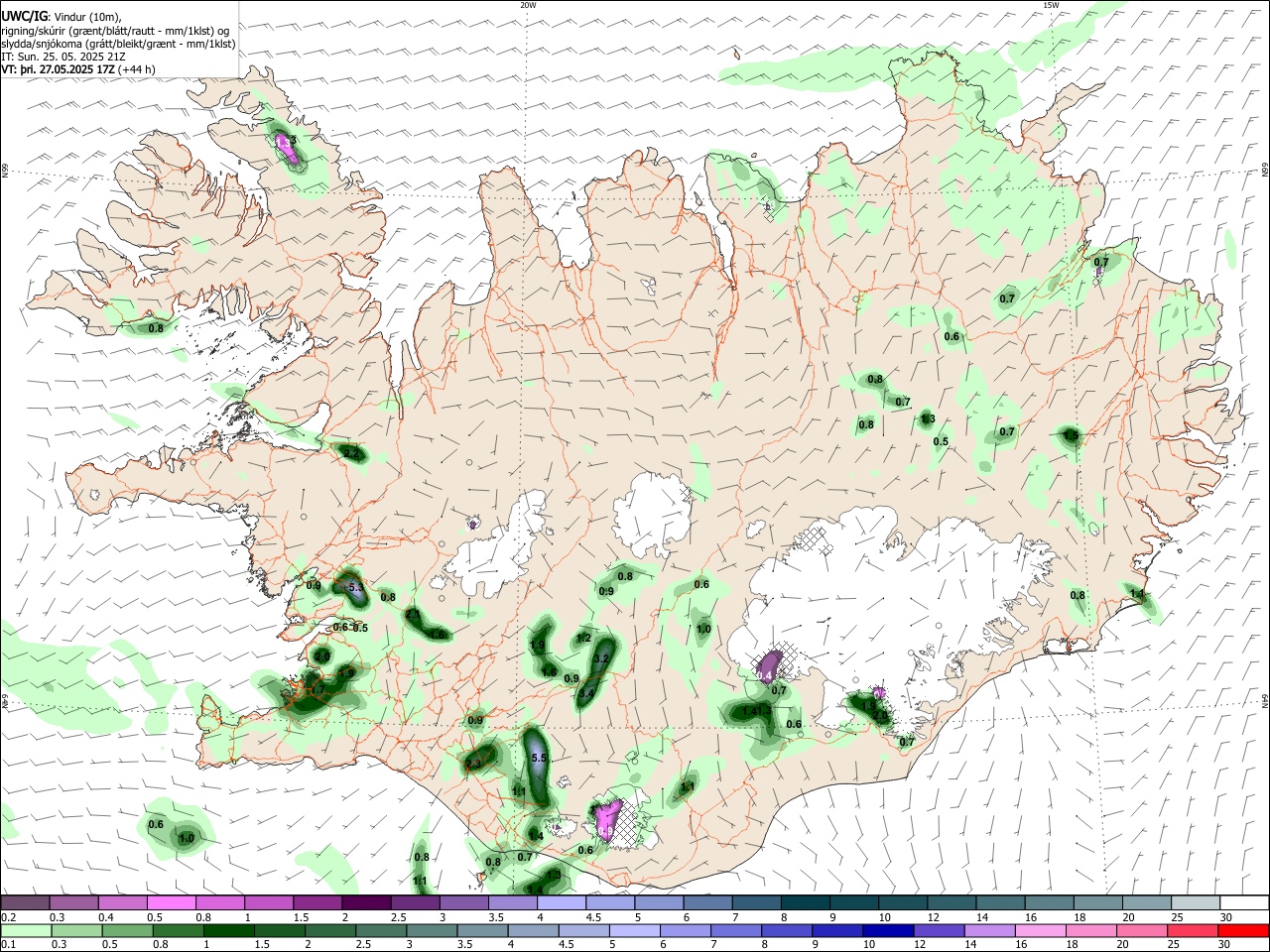Screen dimensions: 1270x952
Task: Click the bright red 30 swatch in bottom legend row
Action: [x=1243, y=930]
